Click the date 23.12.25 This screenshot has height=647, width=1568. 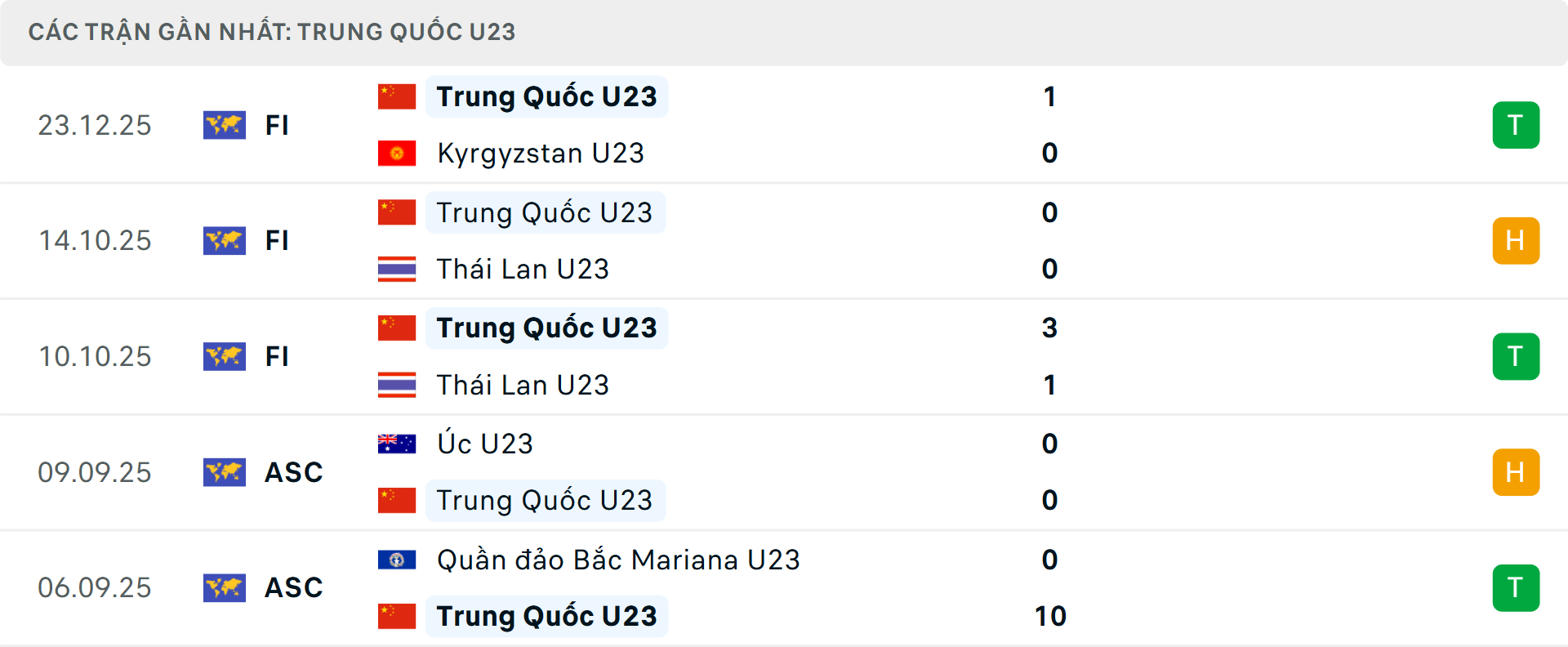(95, 125)
